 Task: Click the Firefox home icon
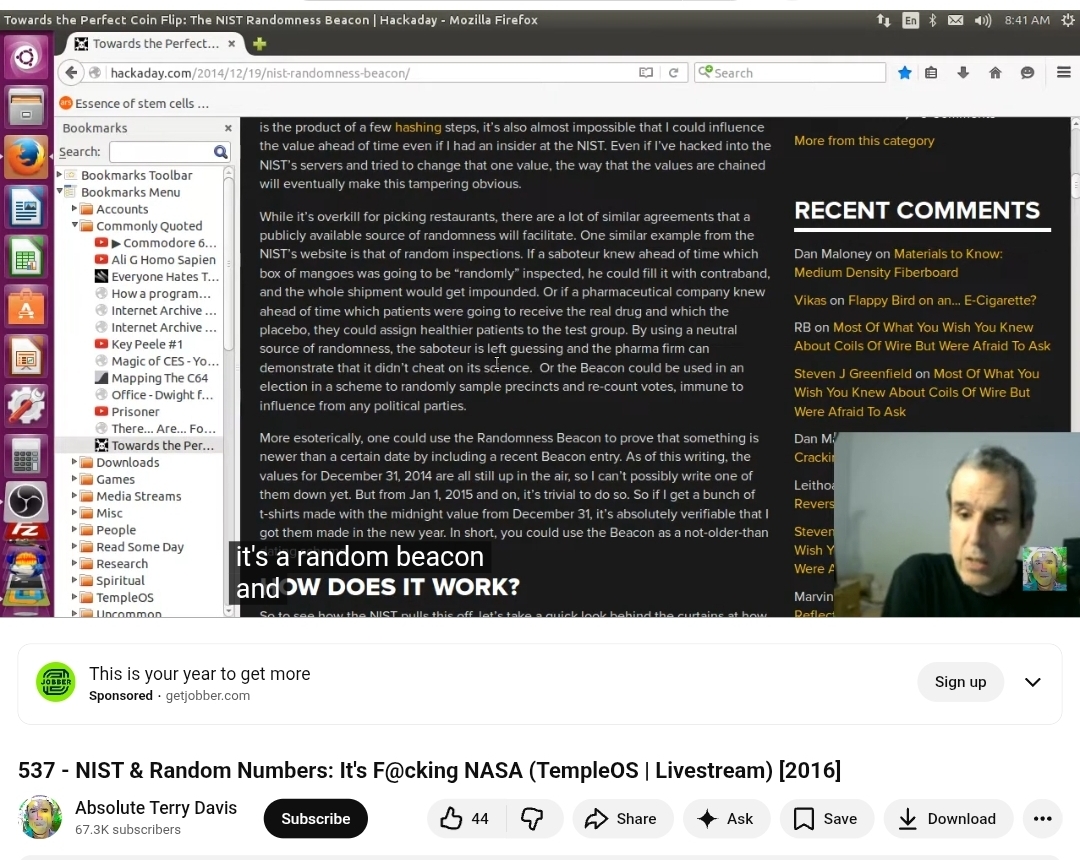(995, 72)
